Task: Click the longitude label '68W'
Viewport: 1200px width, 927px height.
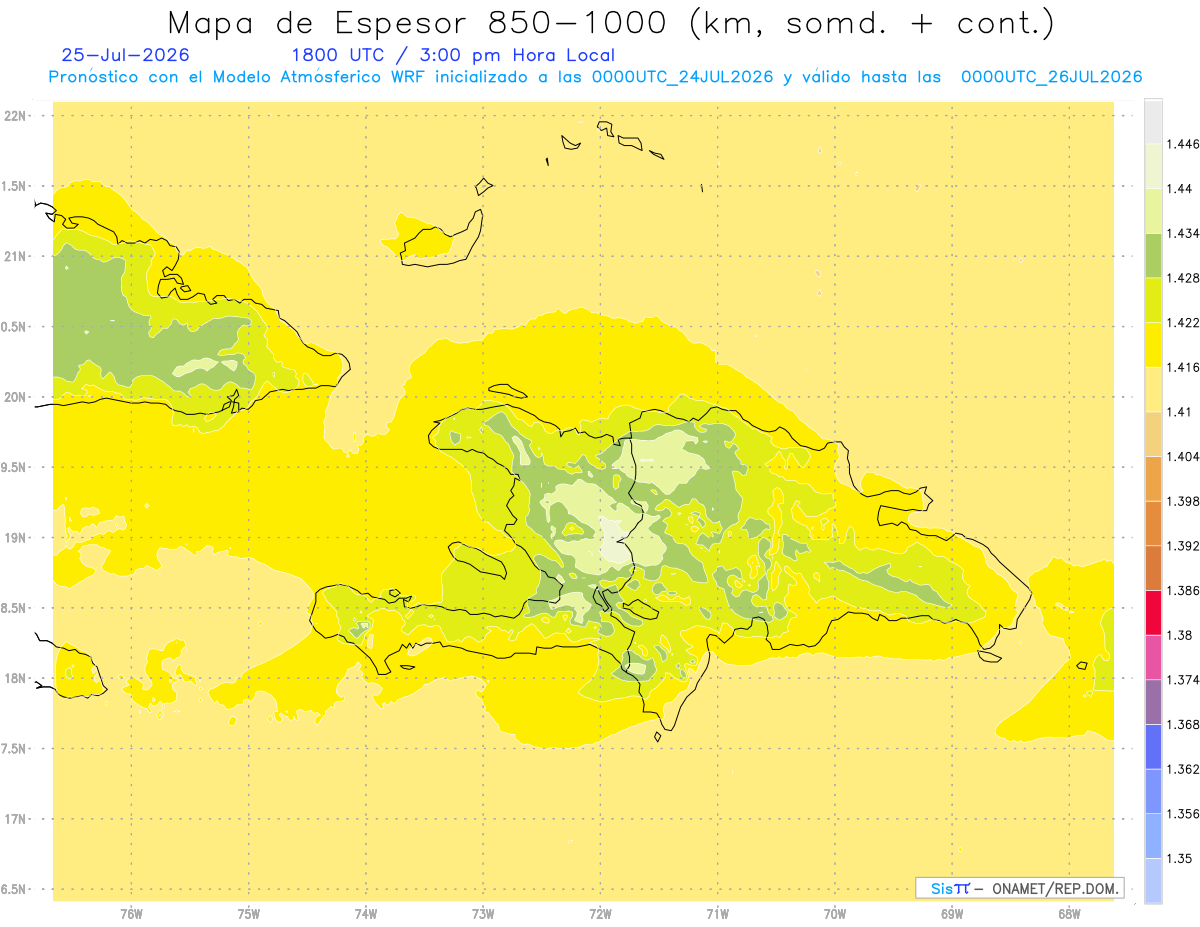Action: tap(1069, 913)
